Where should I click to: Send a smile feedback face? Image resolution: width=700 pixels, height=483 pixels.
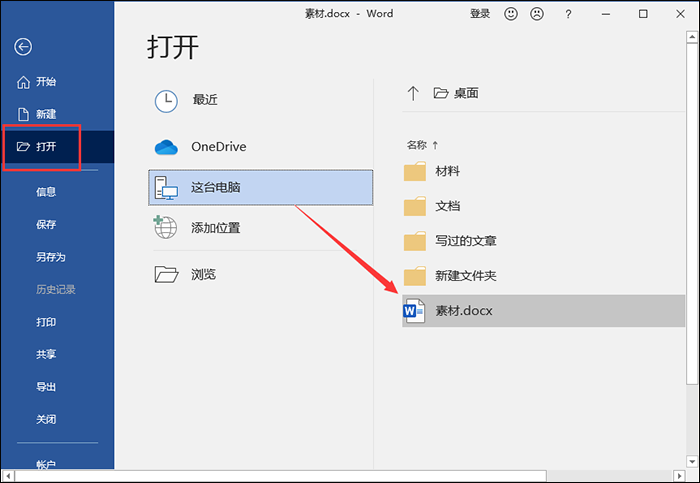[x=511, y=14]
